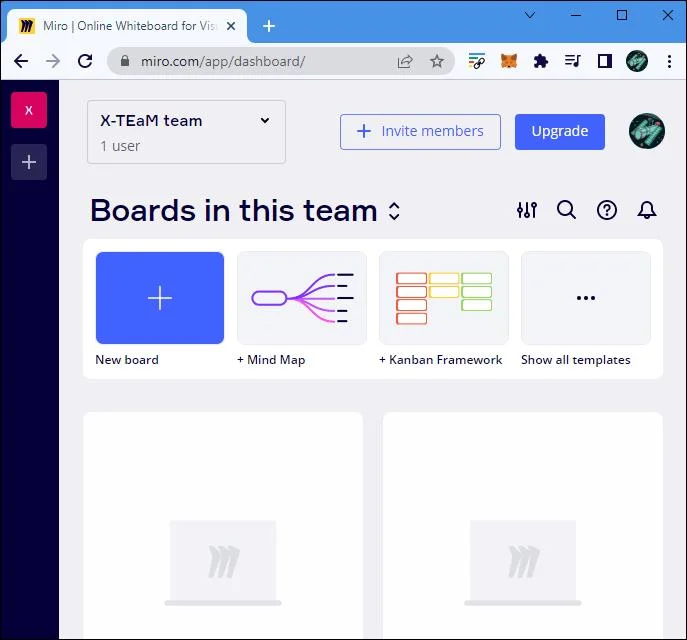Click the + Kanban Framework label
This screenshot has height=640, width=687.
click(440, 360)
